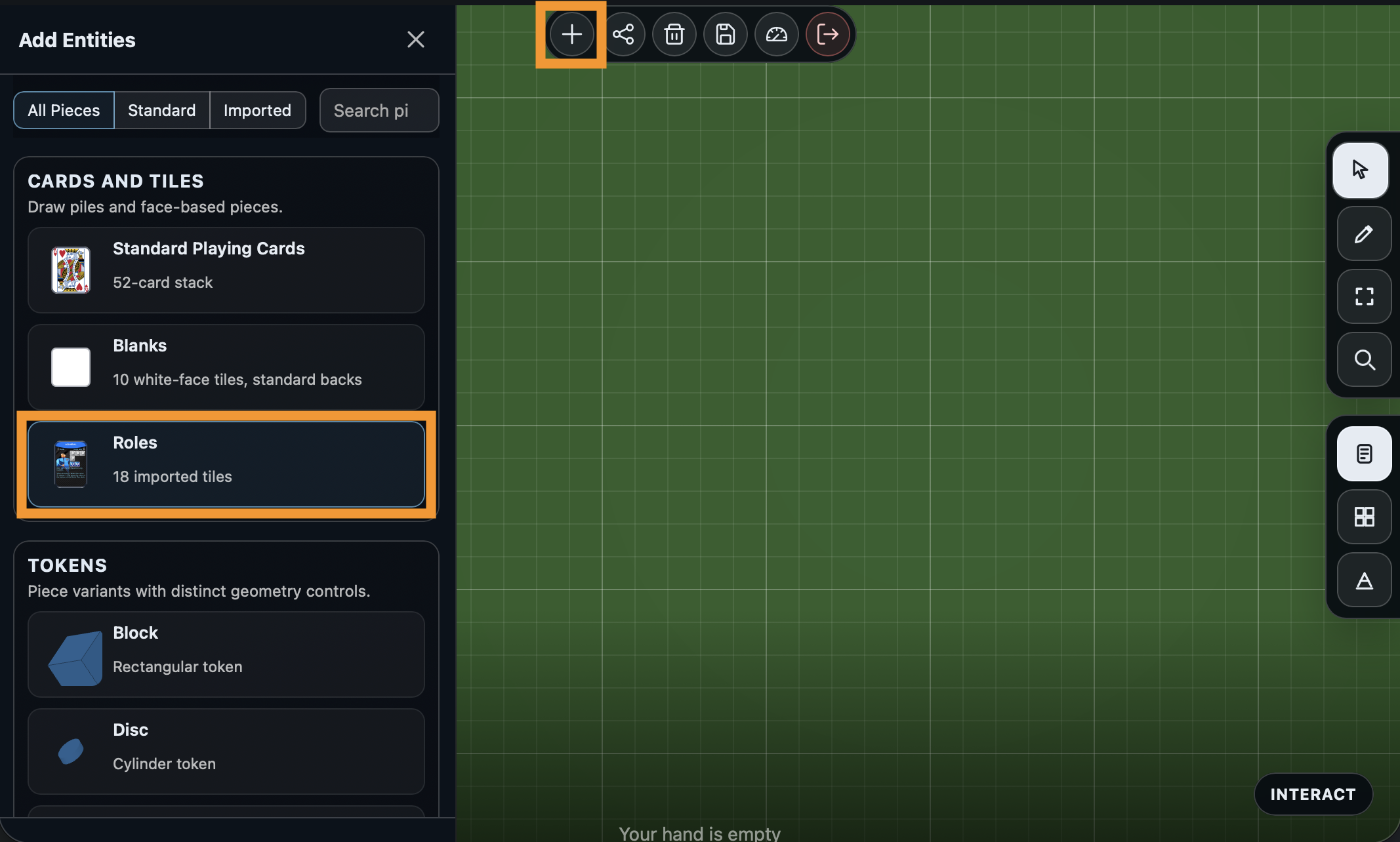This screenshot has height=842, width=1400.
Task: Click the '18 imported tiles' text
Action: 173,477
